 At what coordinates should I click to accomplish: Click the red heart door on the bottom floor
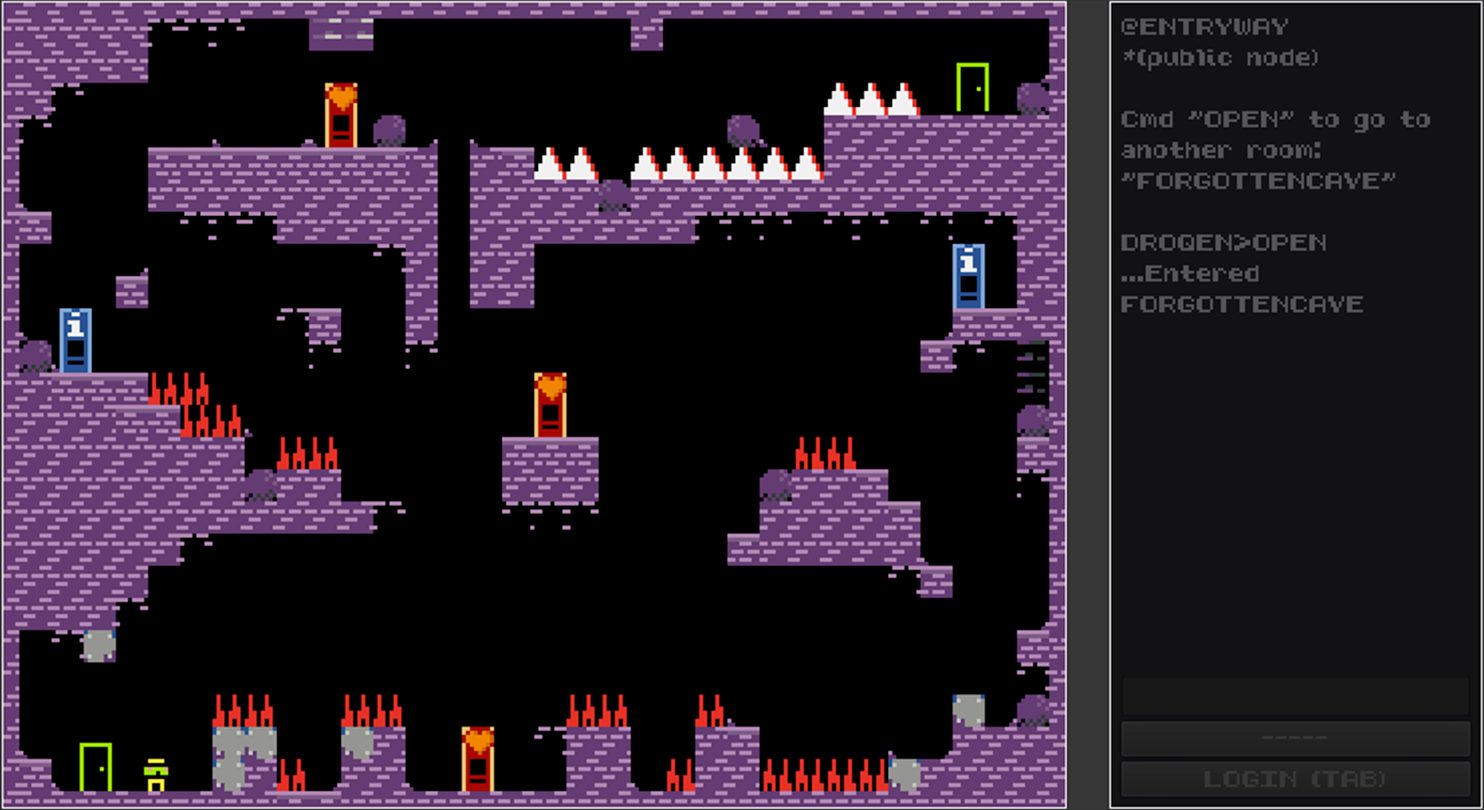[x=478, y=759]
